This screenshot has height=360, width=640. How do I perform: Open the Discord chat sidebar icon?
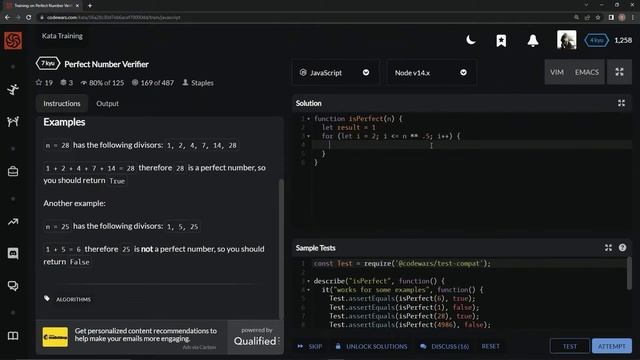click(13, 253)
